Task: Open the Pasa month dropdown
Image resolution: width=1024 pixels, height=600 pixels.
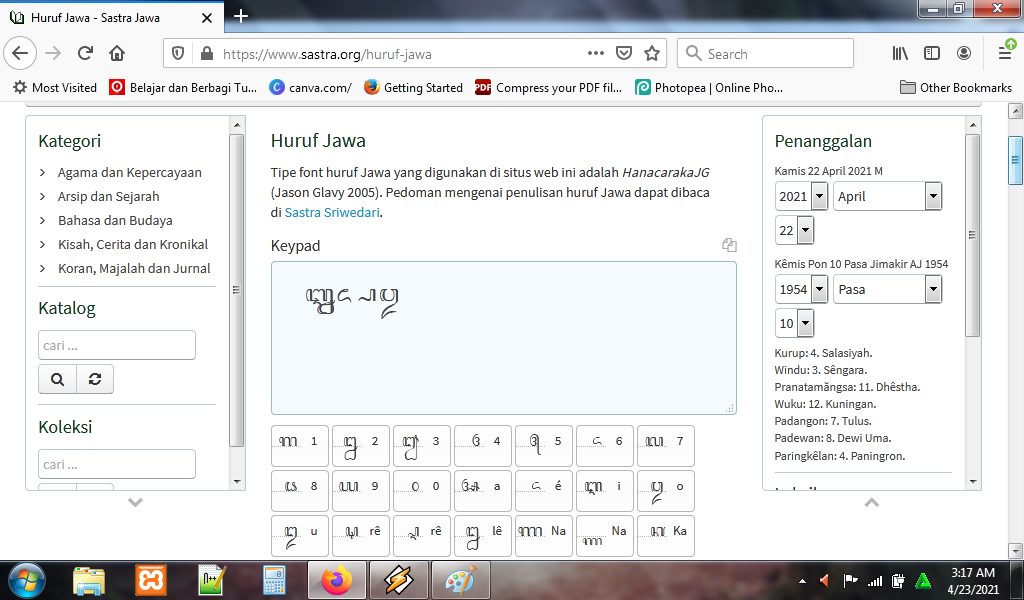Action: point(888,289)
